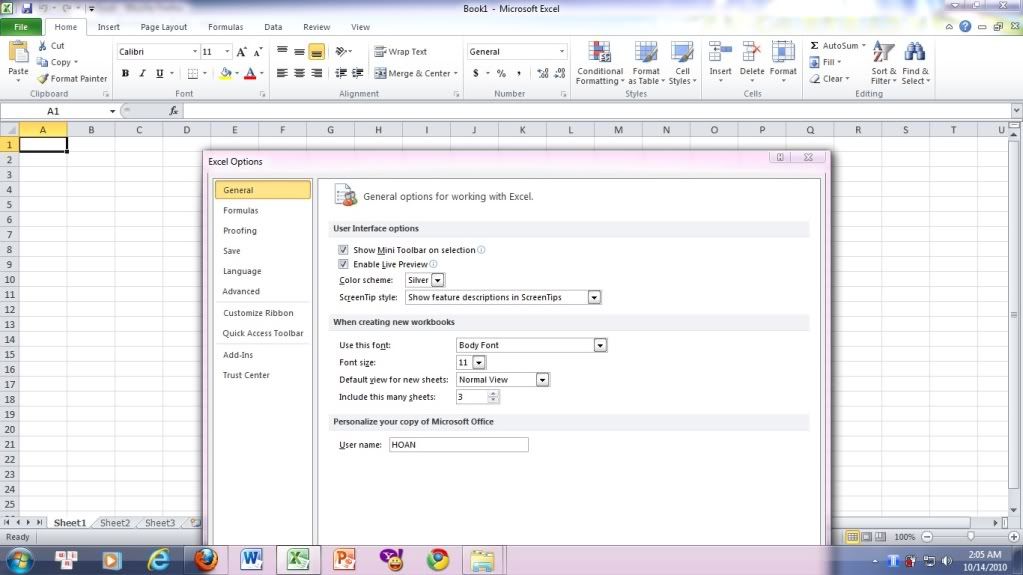Open Firefox from the Windows taskbar
Viewport: 1023px width, 575px height.
tap(206, 559)
